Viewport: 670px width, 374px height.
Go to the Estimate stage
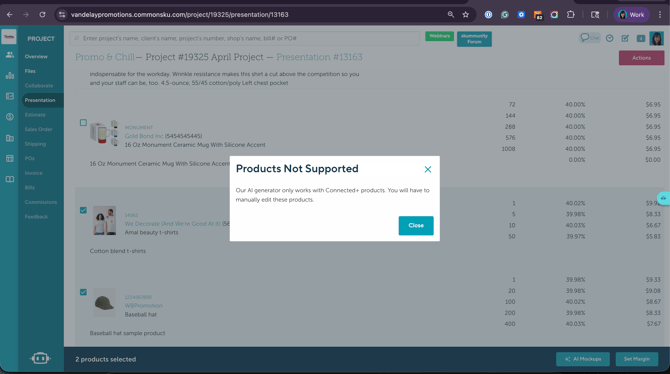(35, 115)
